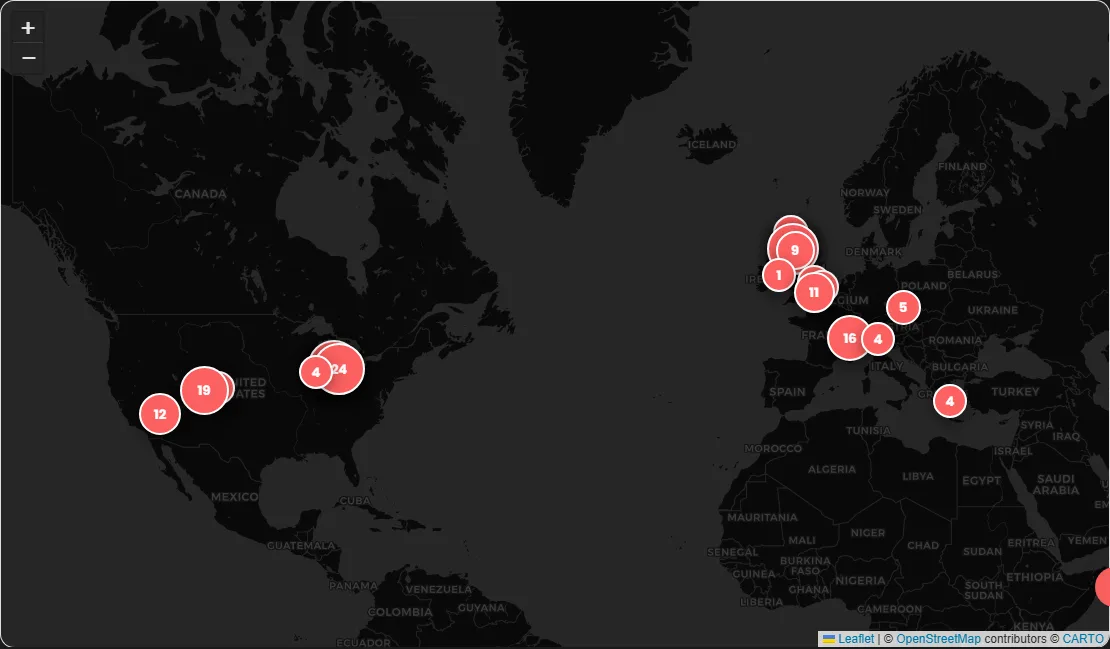Viewport: 1110px width, 649px height.
Task: Click the VENEZUELA country label
Action: tap(439, 590)
